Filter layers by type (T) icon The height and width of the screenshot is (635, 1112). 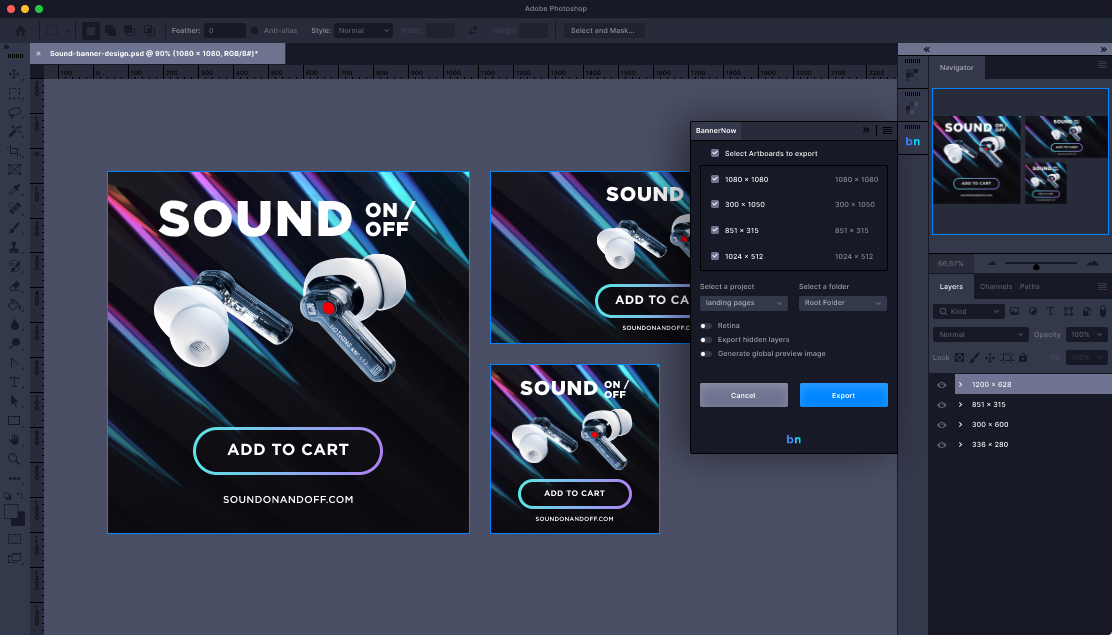coord(1050,311)
